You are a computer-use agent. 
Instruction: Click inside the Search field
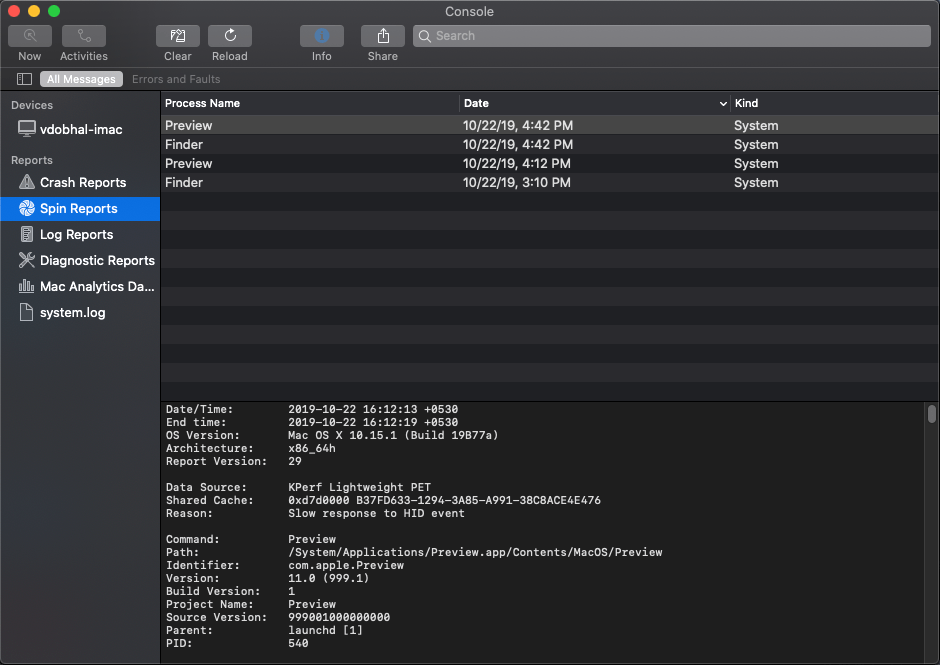point(670,35)
